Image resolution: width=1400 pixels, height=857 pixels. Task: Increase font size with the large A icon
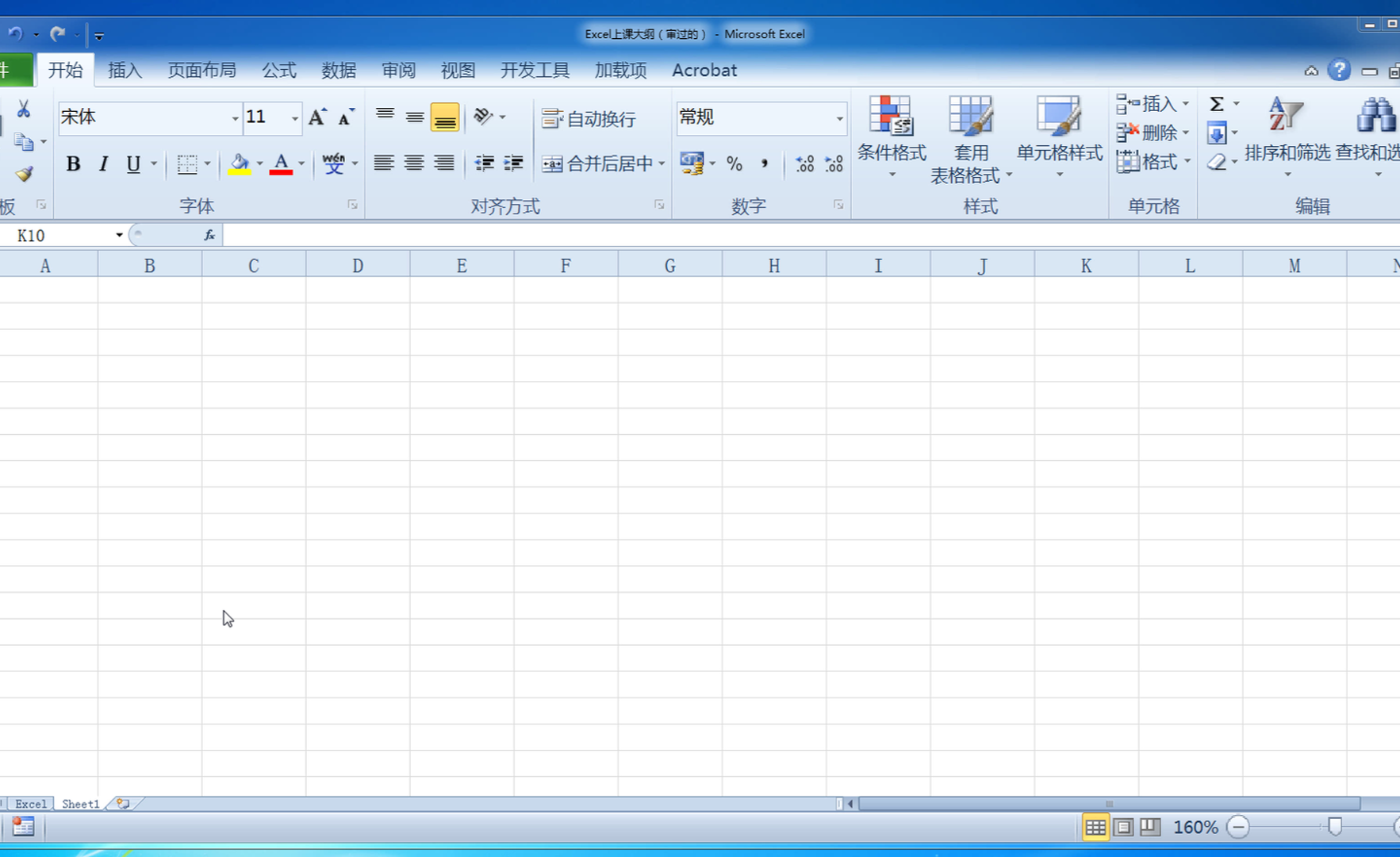(x=317, y=117)
